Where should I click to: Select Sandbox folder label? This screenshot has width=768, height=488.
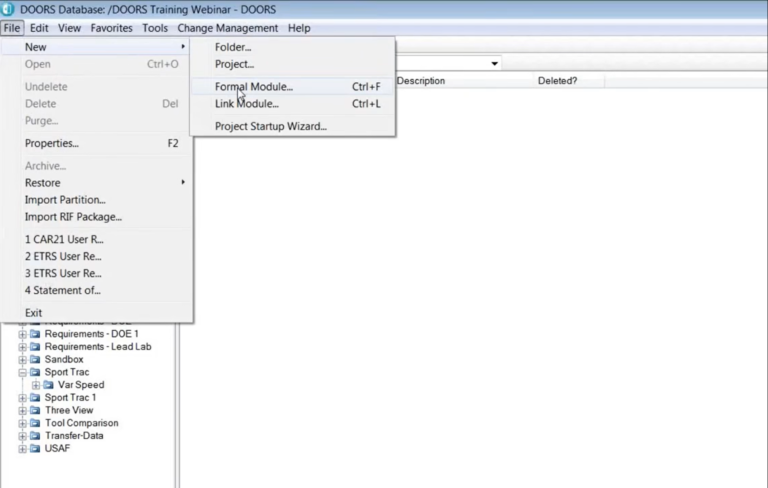pyautogui.click(x=64, y=359)
